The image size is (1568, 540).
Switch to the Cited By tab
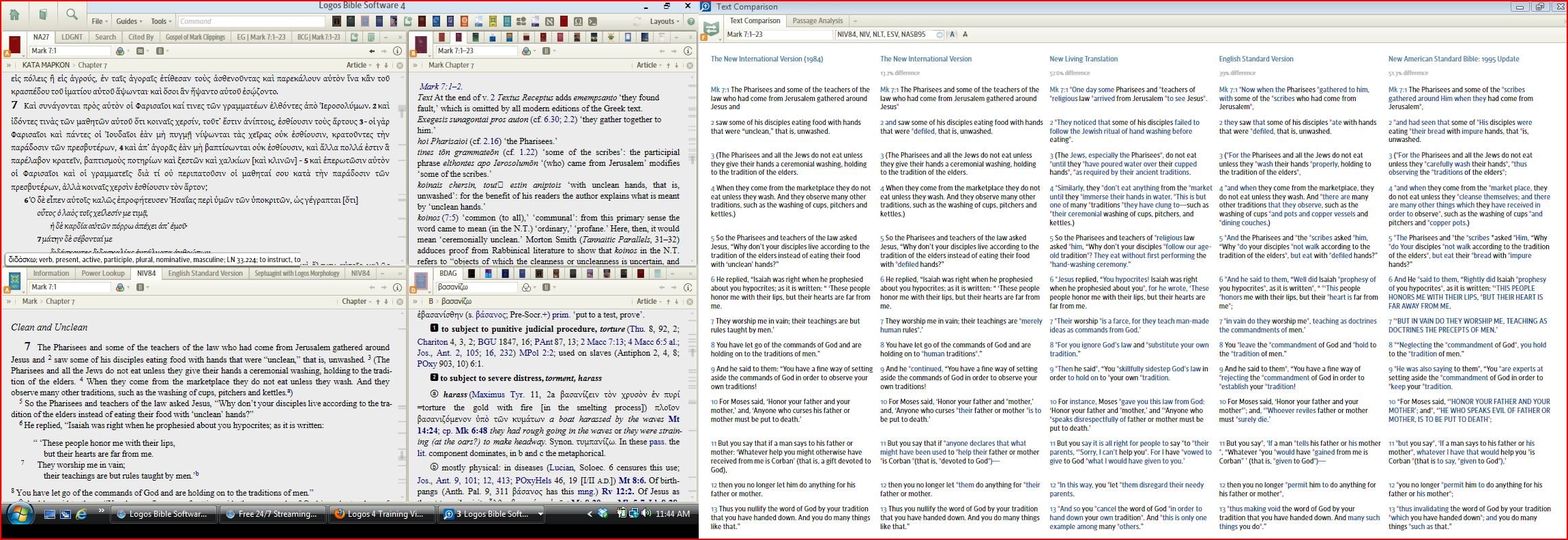[x=141, y=38]
